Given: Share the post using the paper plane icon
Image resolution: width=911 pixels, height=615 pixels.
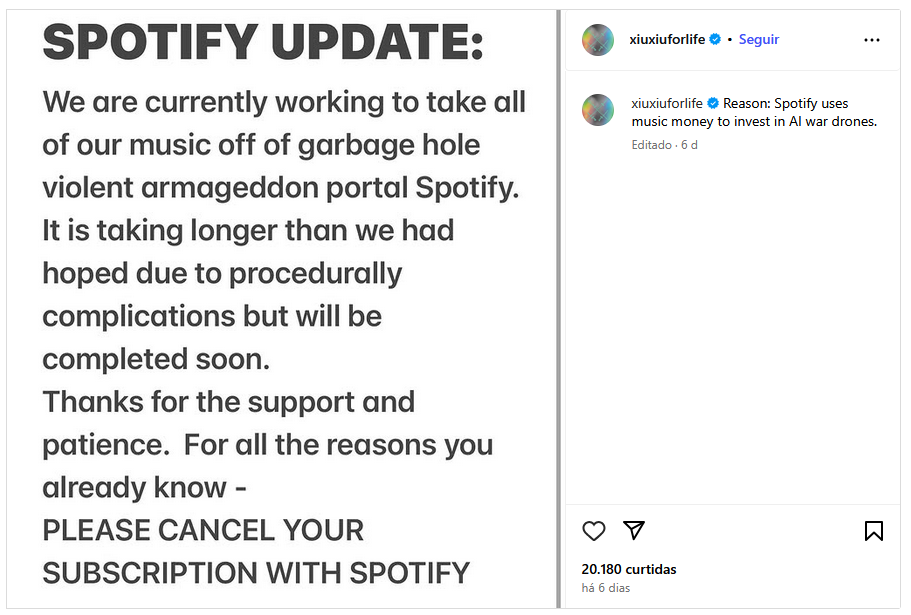Looking at the screenshot, I should pos(633,530).
